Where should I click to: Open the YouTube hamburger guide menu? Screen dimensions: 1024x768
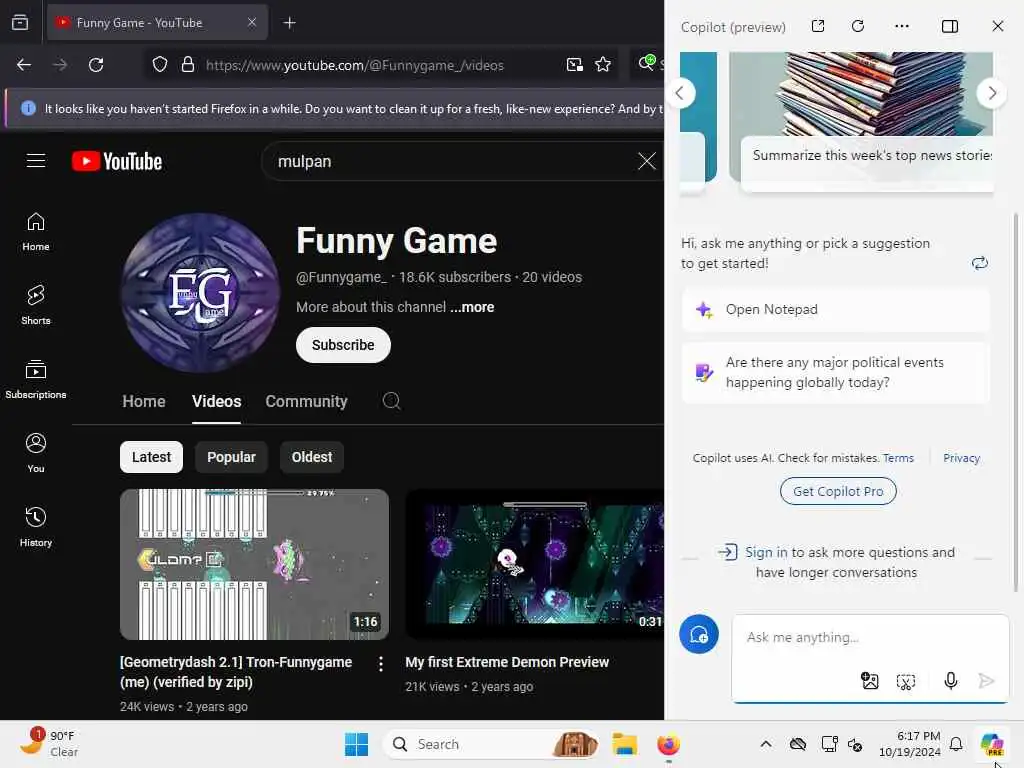click(36, 161)
